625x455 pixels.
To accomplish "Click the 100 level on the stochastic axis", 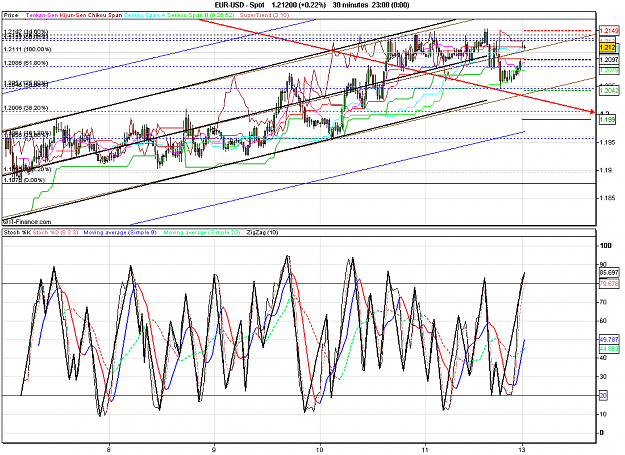I will click(x=606, y=246).
